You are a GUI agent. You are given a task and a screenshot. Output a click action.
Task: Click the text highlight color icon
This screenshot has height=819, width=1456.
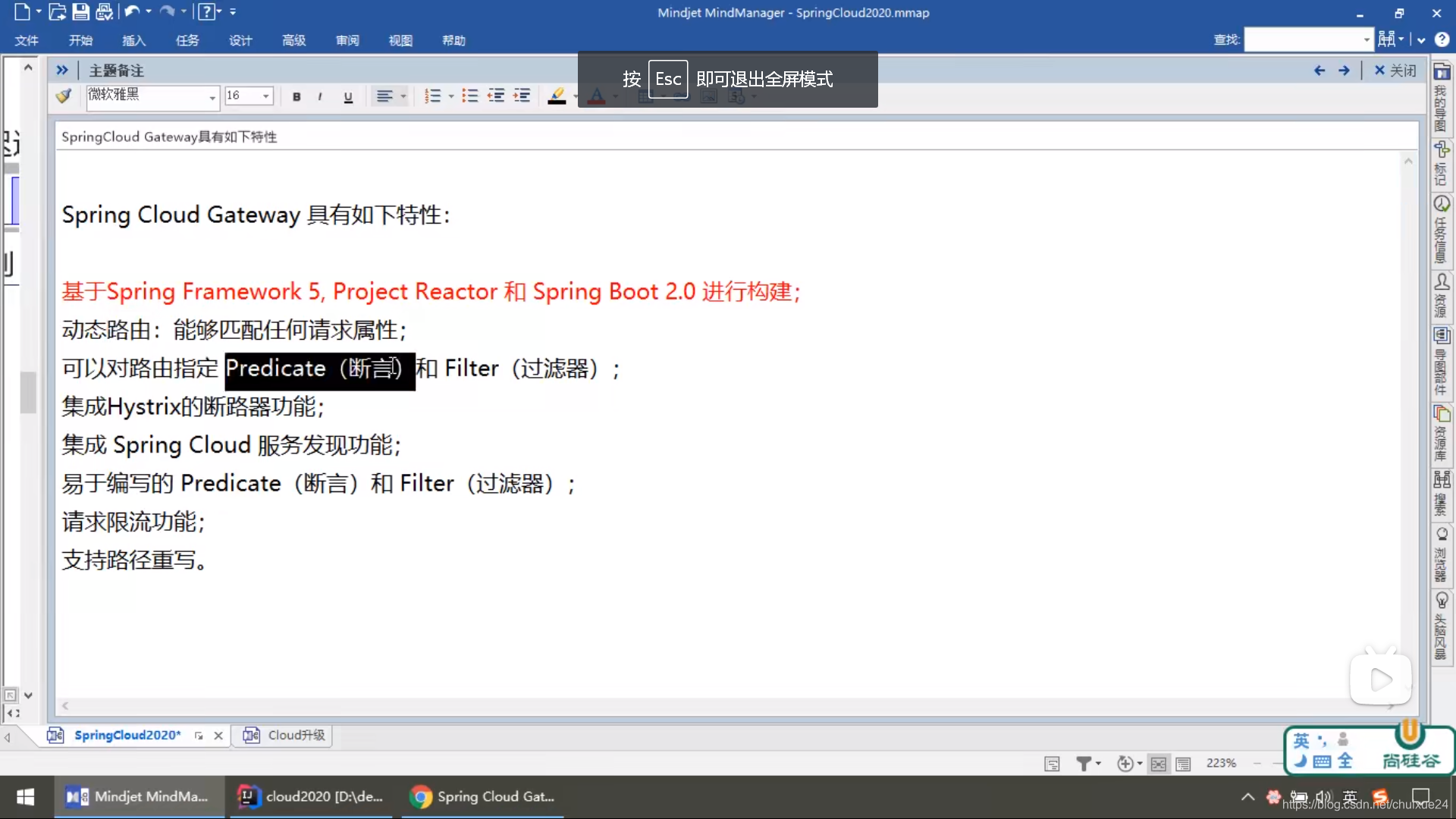point(556,95)
